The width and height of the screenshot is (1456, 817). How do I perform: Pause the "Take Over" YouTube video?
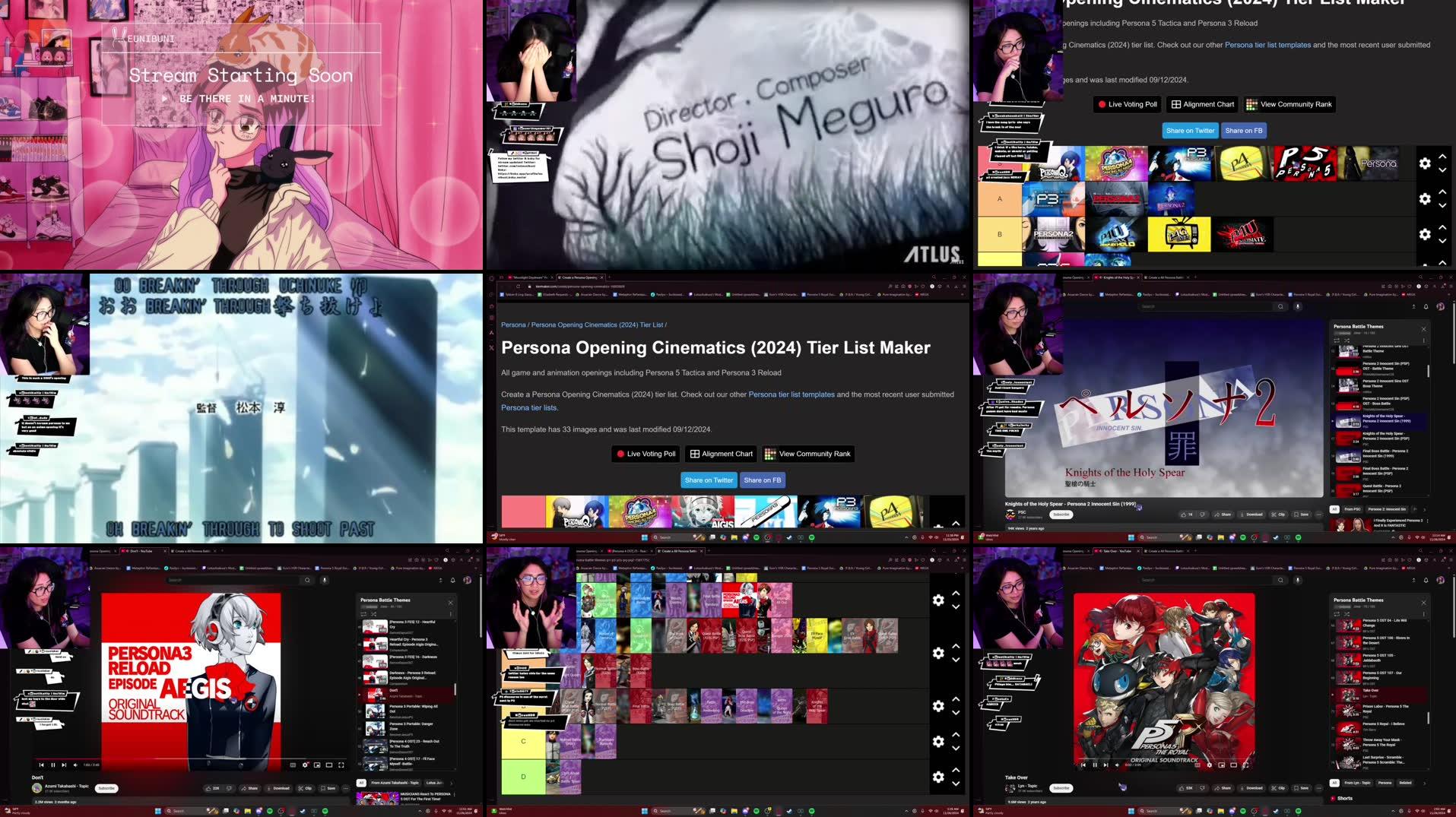point(1095,765)
